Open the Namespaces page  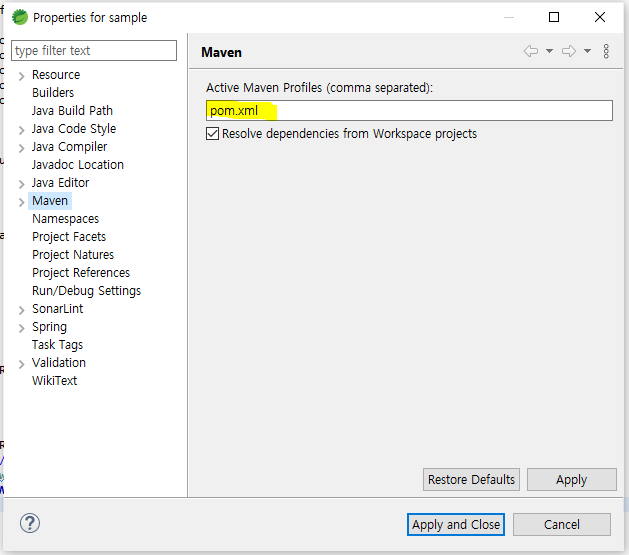[65, 219]
